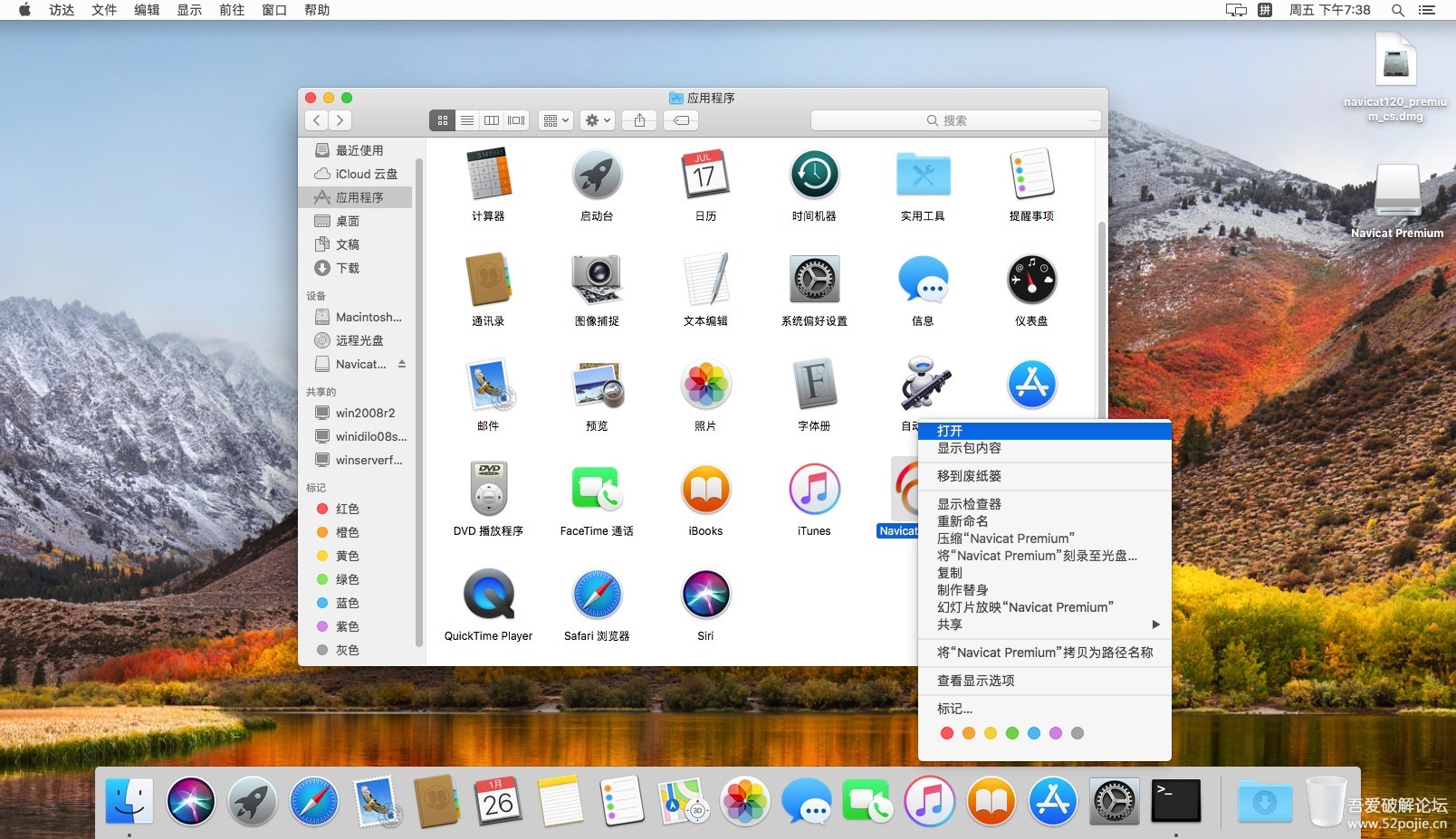The height and width of the screenshot is (839, 1456).
Task: Select 桌面 in the Finder sidebar
Action: pyautogui.click(x=356, y=221)
